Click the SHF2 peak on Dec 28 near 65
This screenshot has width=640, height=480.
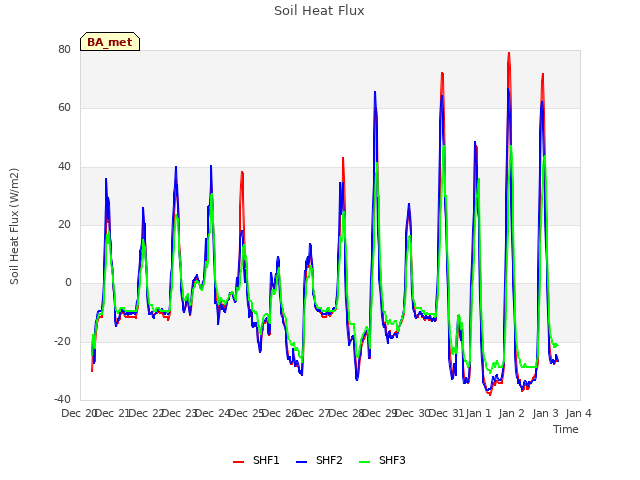click(x=375, y=93)
